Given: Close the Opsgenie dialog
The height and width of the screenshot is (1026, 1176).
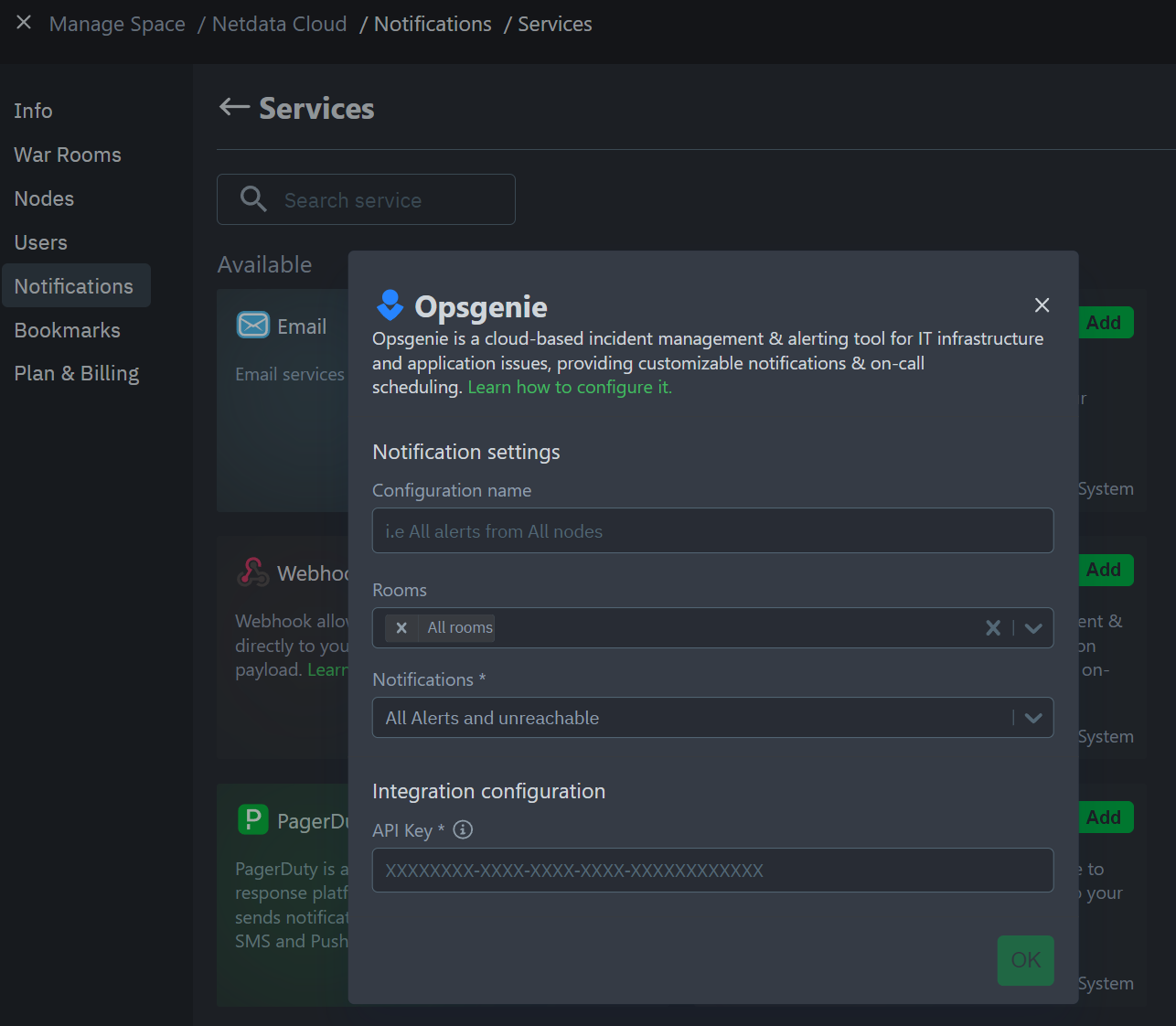Looking at the screenshot, I should (1042, 305).
